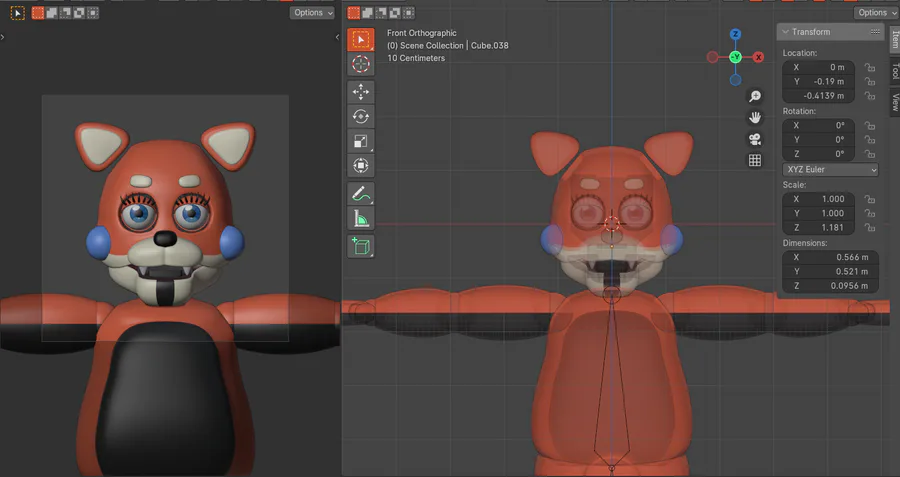Click the Location Y field (-0.19 m)
The width and height of the screenshot is (900, 477).
pos(818,82)
